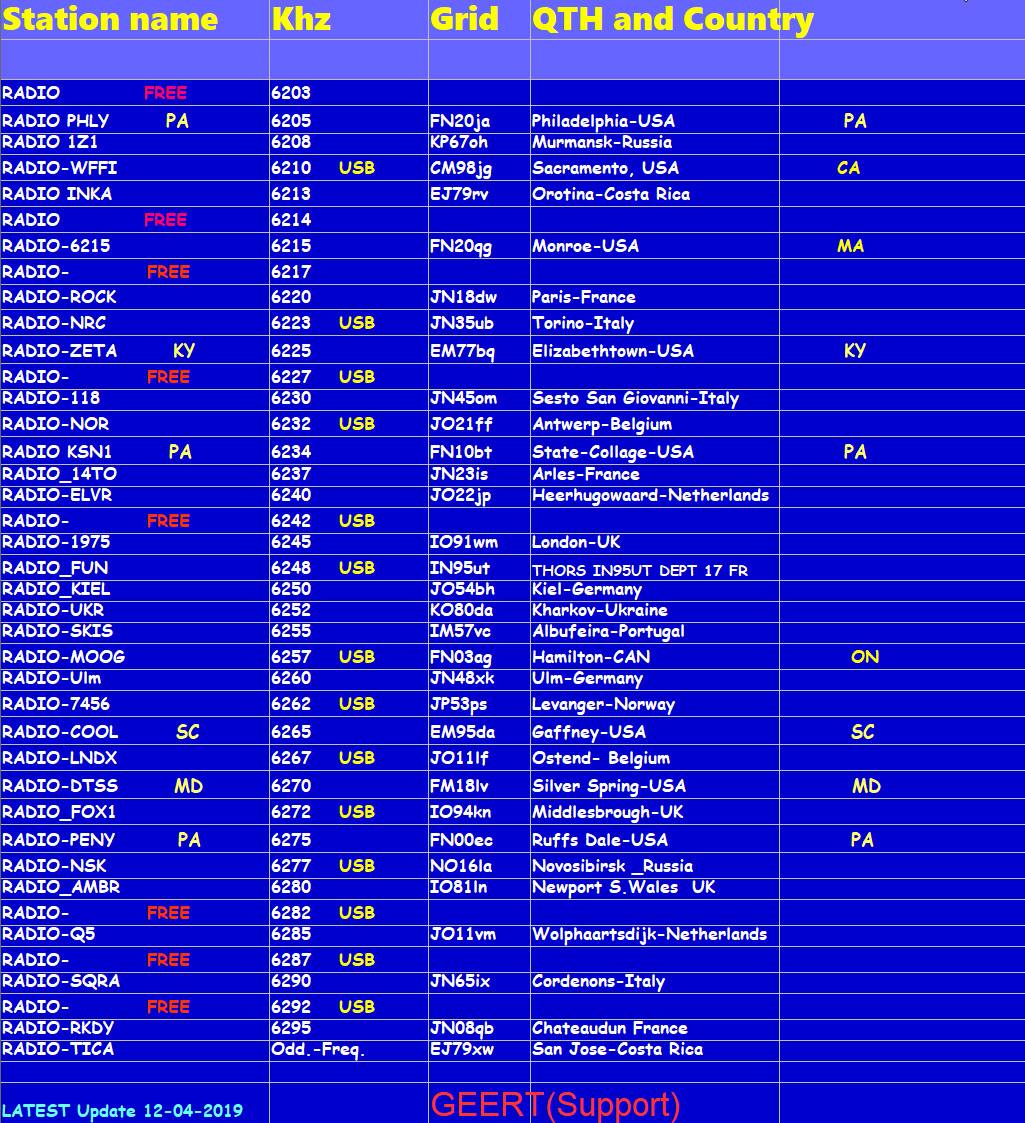Click grid locator EM77bq
The width and height of the screenshot is (1025, 1123).
(461, 351)
